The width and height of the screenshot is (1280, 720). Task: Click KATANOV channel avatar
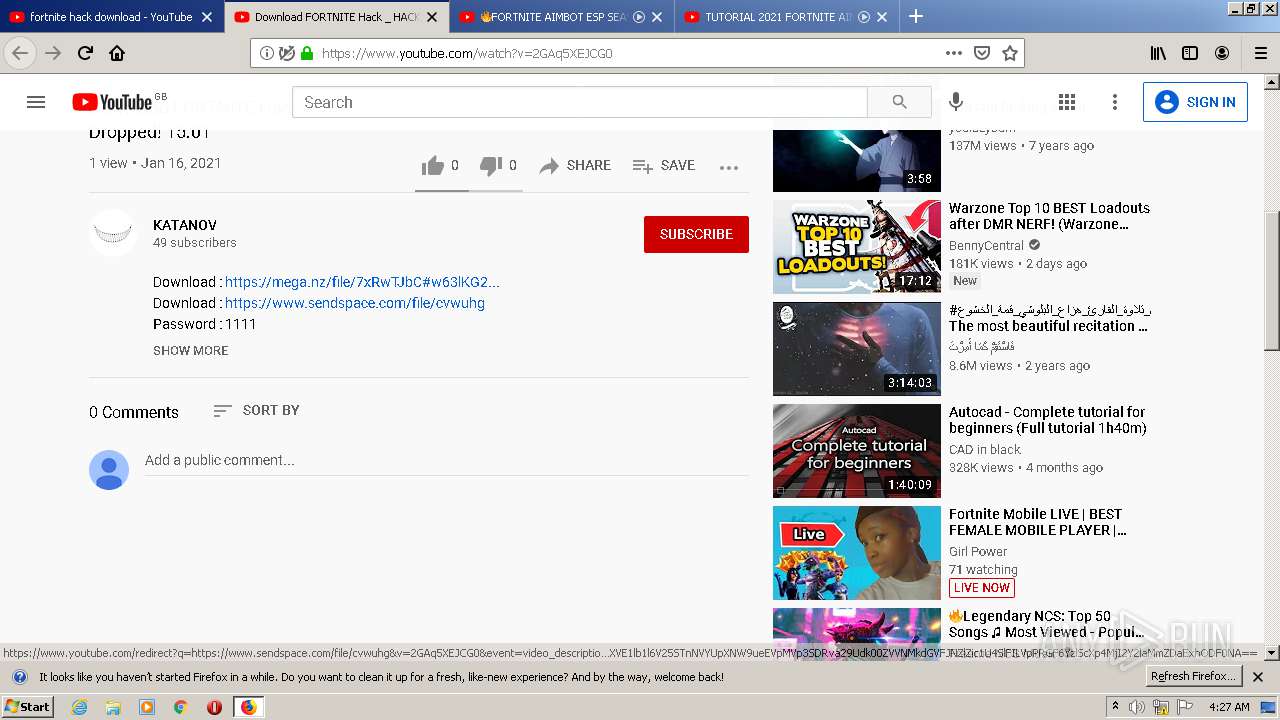pyautogui.click(x=113, y=234)
